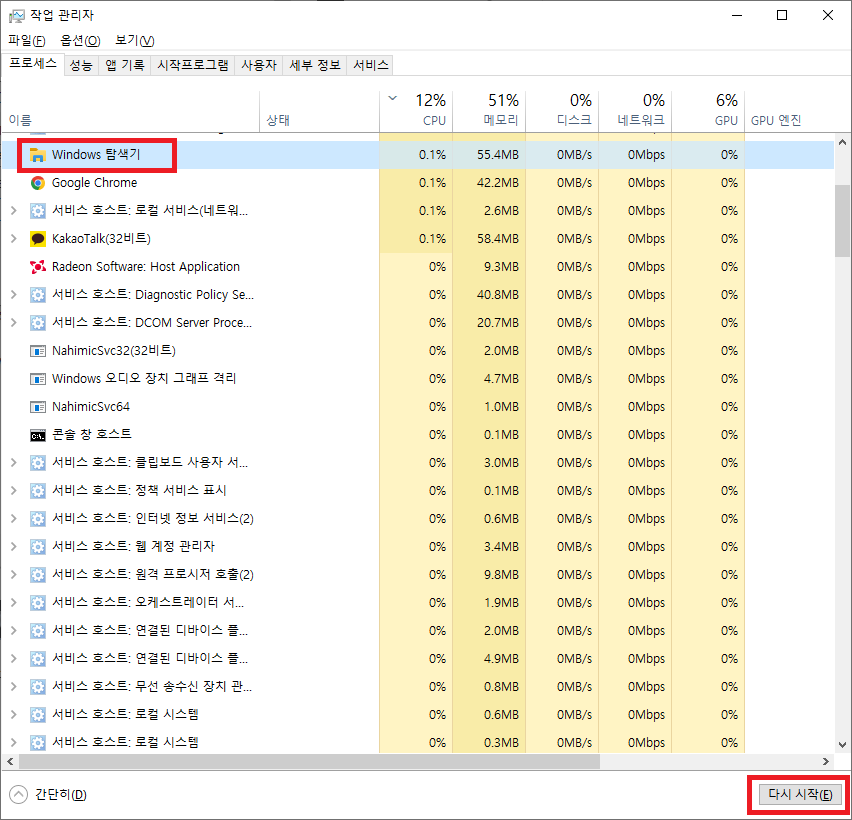Click the KakaoTalk(32비트) app icon
The image size is (852, 820).
37,239
